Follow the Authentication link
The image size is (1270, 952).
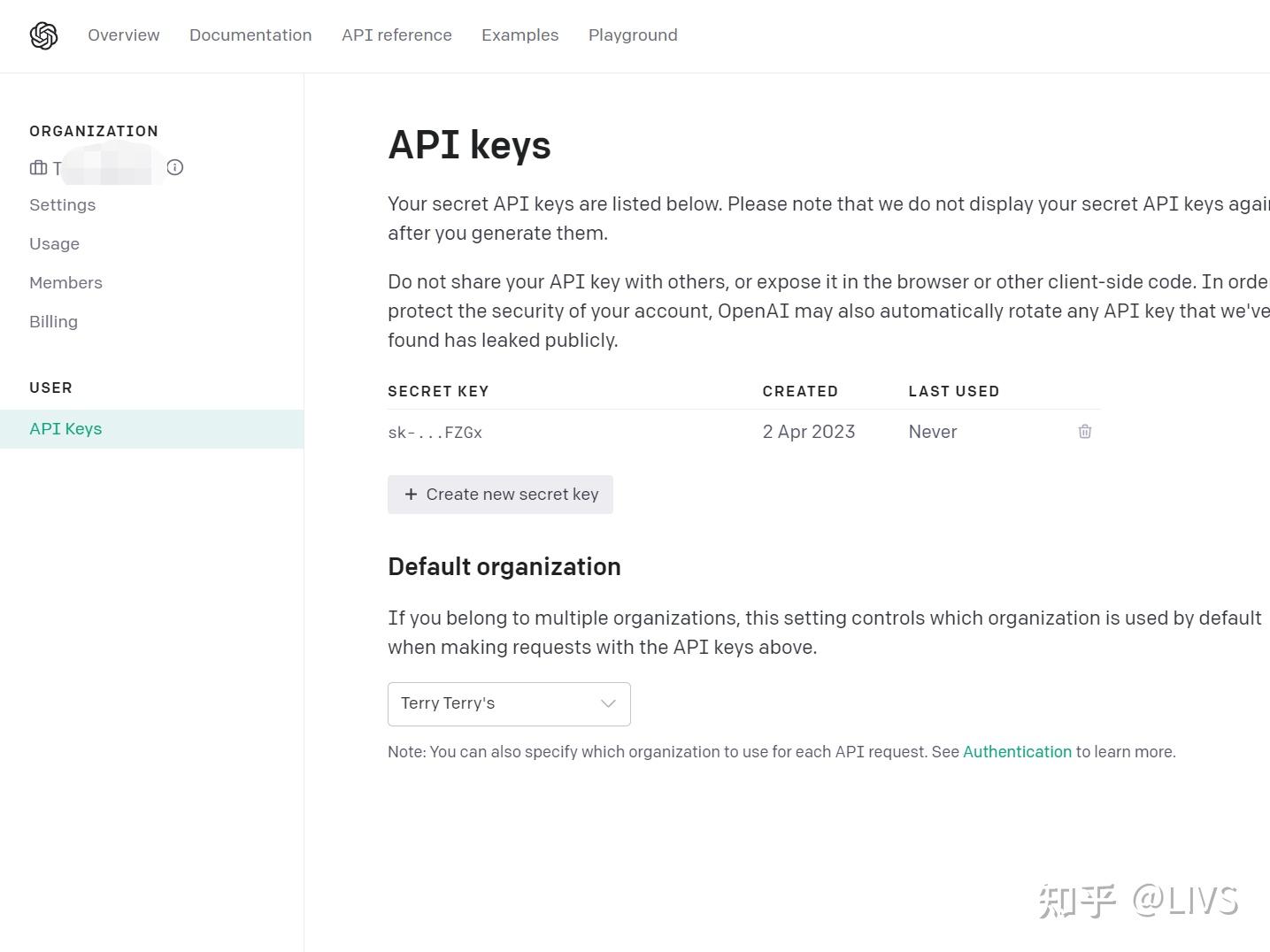point(1017,752)
